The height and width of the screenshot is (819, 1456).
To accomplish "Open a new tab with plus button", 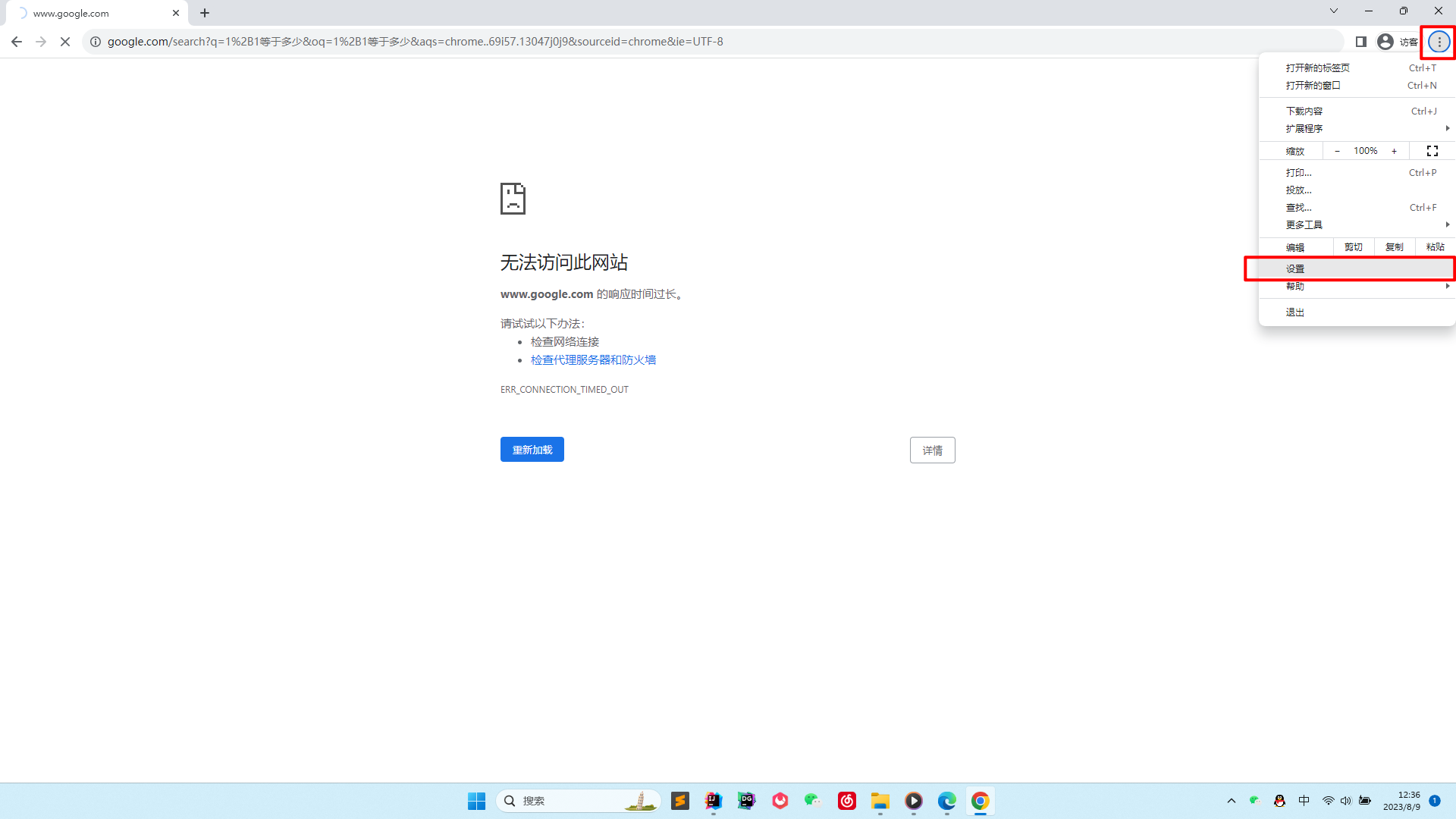I will [x=205, y=13].
